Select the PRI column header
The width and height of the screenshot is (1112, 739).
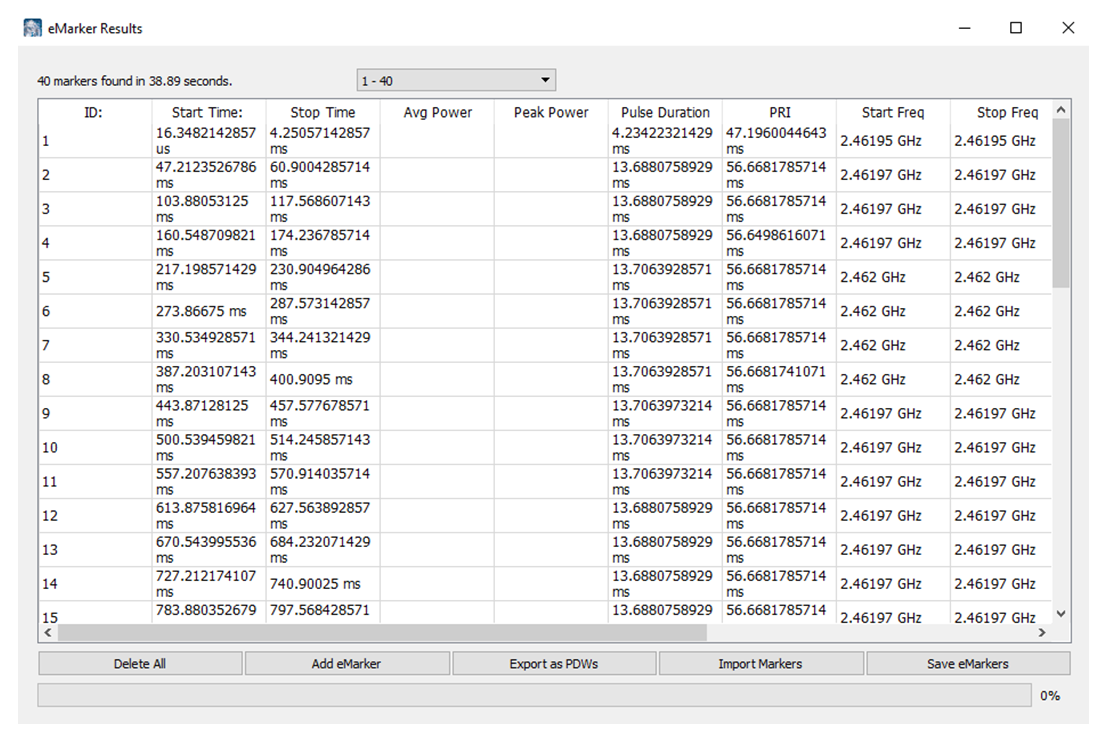coord(779,113)
